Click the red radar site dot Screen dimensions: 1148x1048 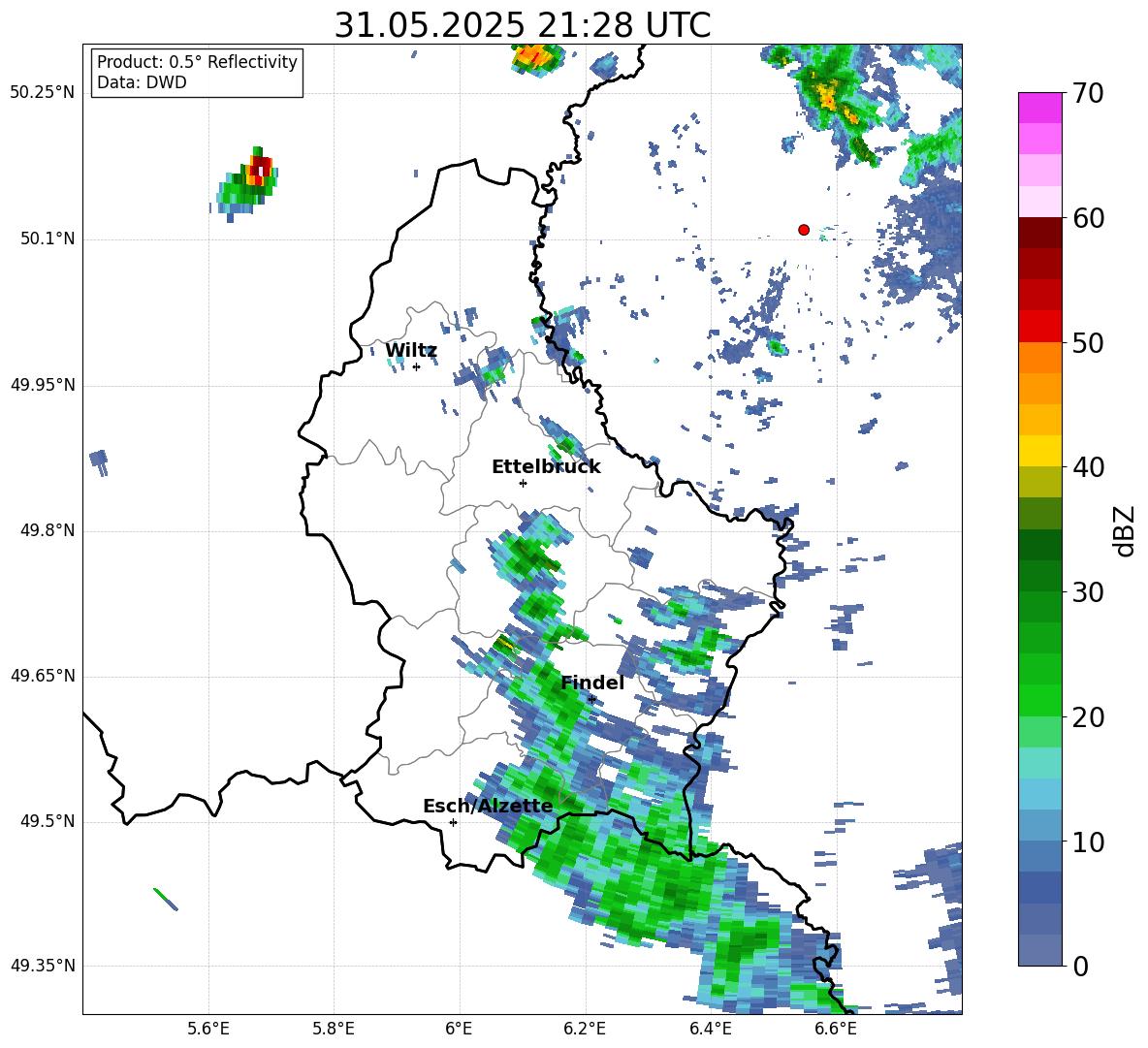[804, 229]
